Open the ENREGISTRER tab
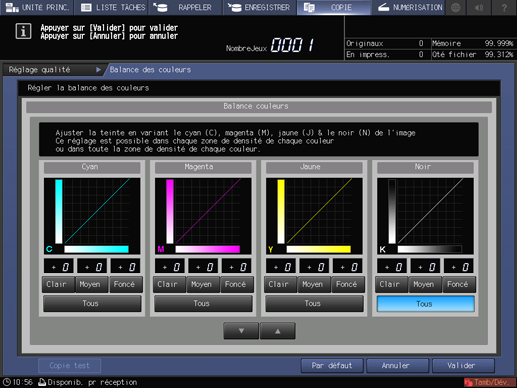The height and width of the screenshot is (388, 517). pyautogui.click(x=259, y=7)
